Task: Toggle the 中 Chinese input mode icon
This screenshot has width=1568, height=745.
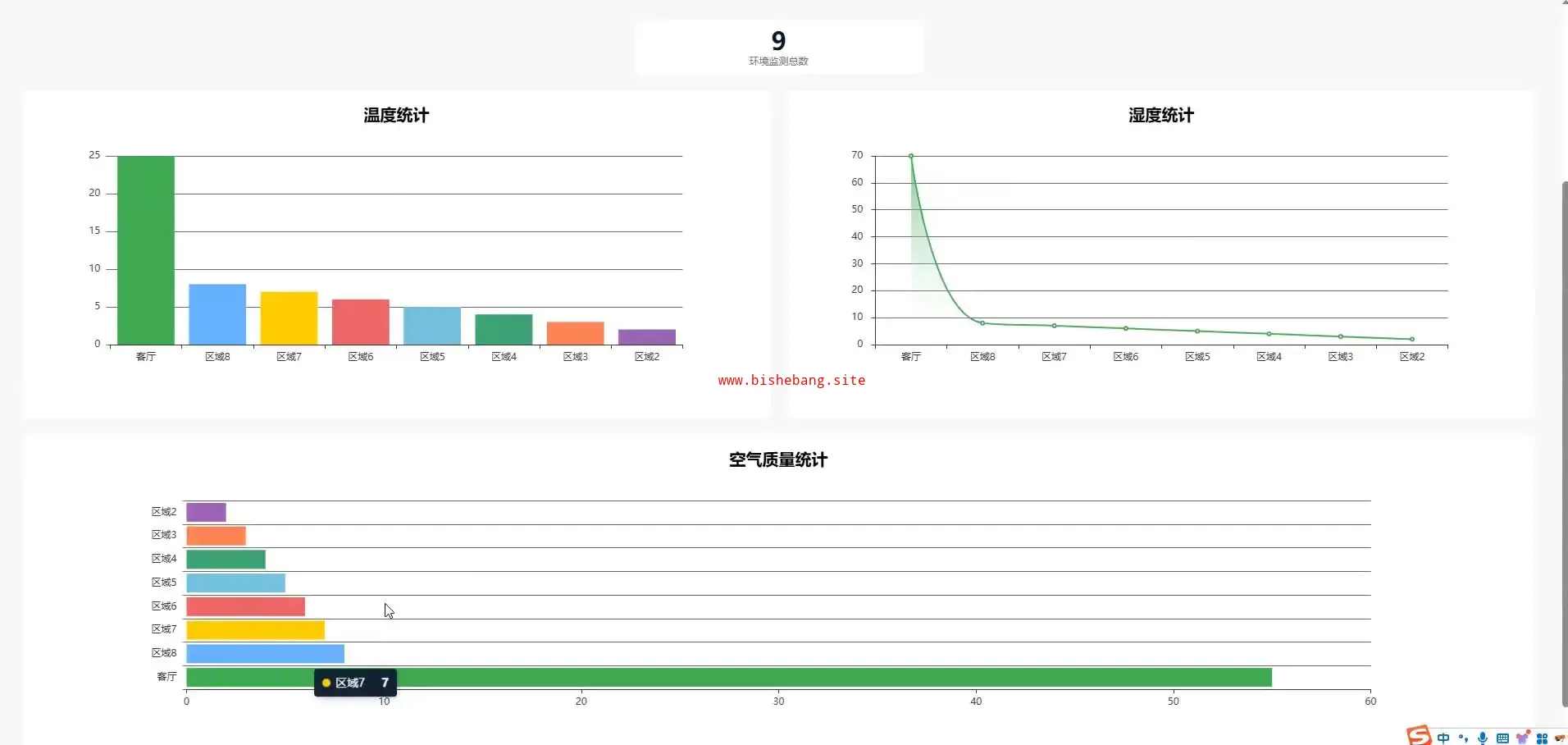Action: 1443,738
